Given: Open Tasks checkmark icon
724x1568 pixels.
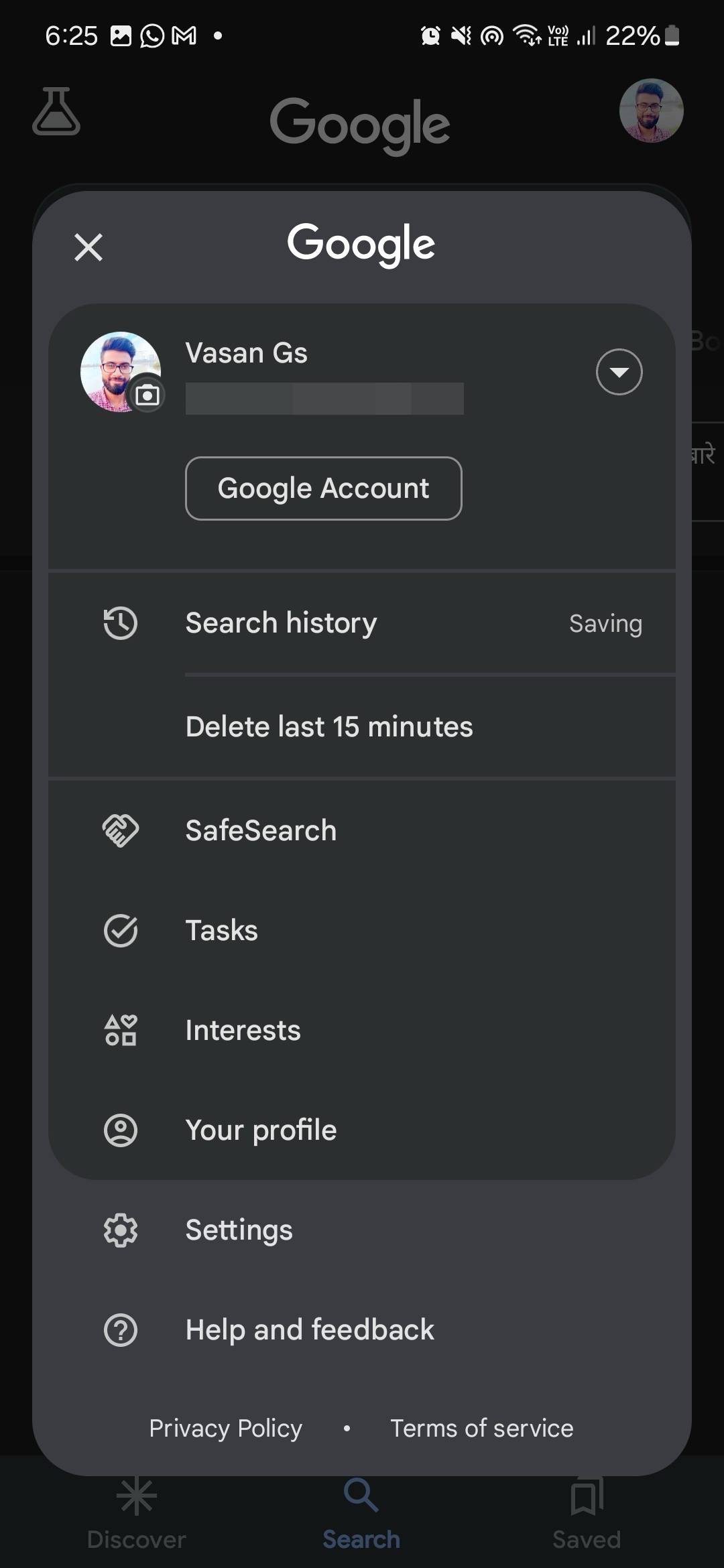Looking at the screenshot, I should (121, 931).
